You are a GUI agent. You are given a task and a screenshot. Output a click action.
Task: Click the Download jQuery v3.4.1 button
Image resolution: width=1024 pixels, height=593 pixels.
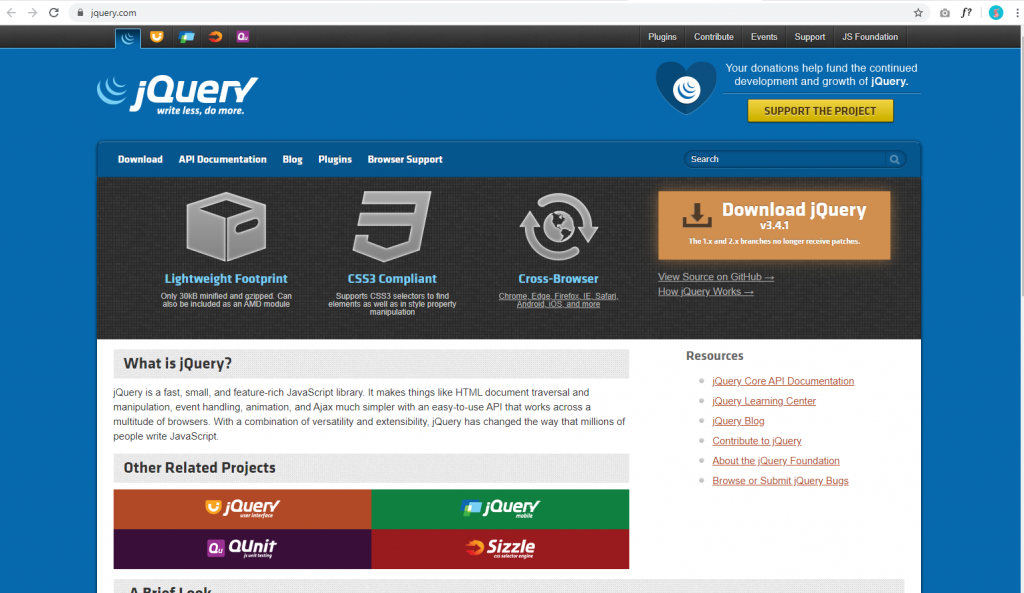774,225
